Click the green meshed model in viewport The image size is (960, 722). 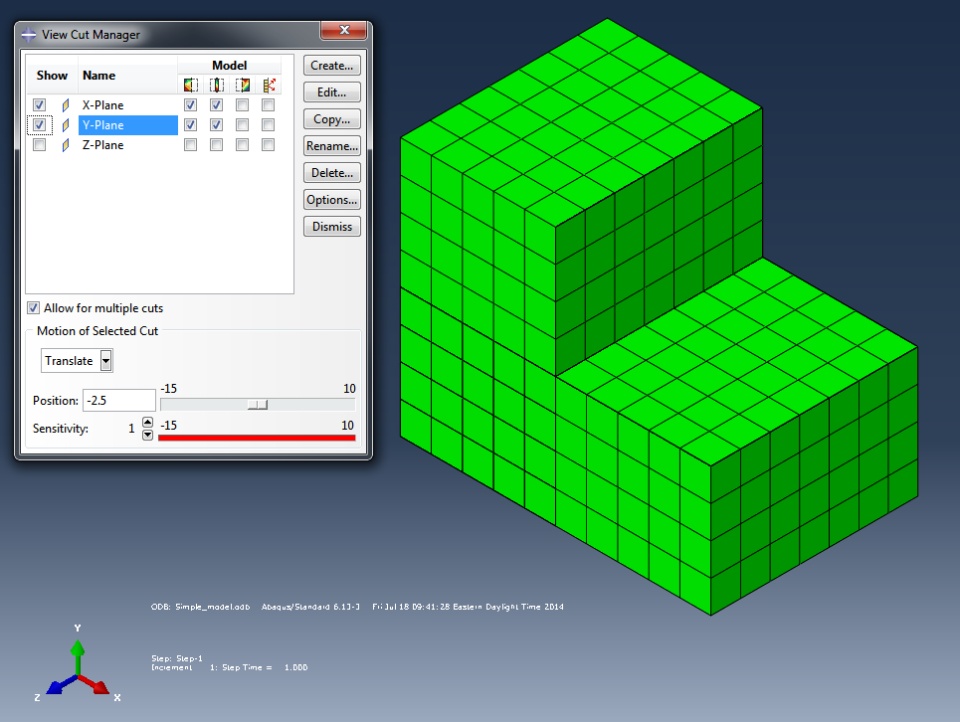(661, 318)
